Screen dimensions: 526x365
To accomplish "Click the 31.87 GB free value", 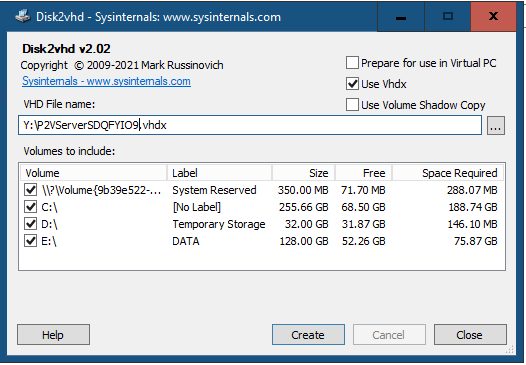I will pyautogui.click(x=364, y=224).
